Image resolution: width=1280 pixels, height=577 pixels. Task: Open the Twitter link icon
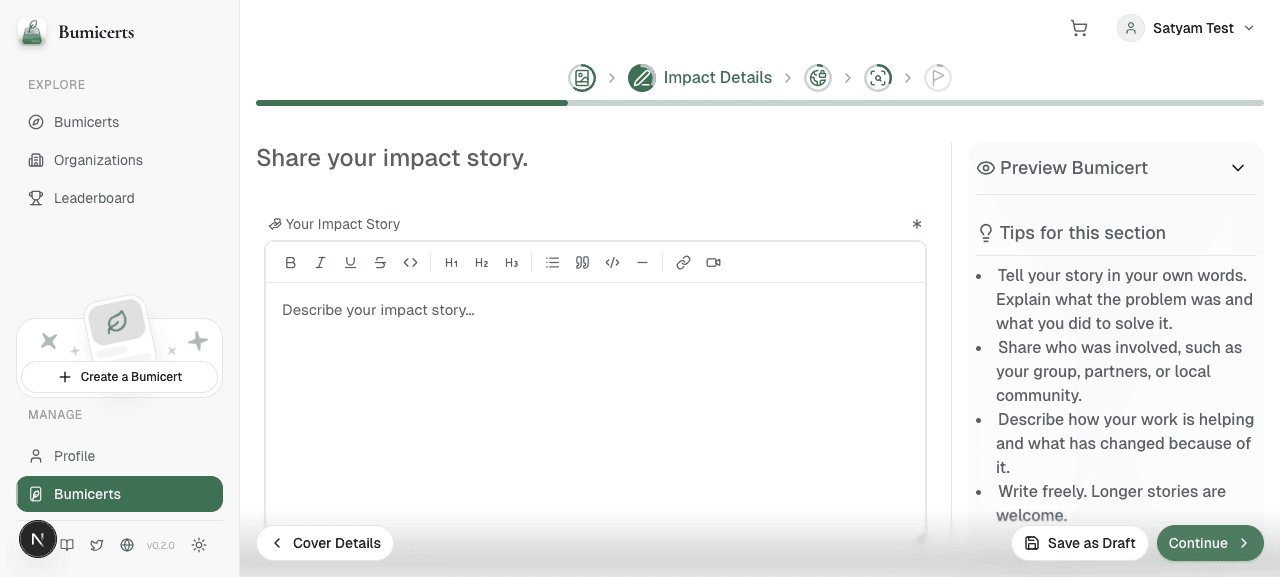[97, 545]
